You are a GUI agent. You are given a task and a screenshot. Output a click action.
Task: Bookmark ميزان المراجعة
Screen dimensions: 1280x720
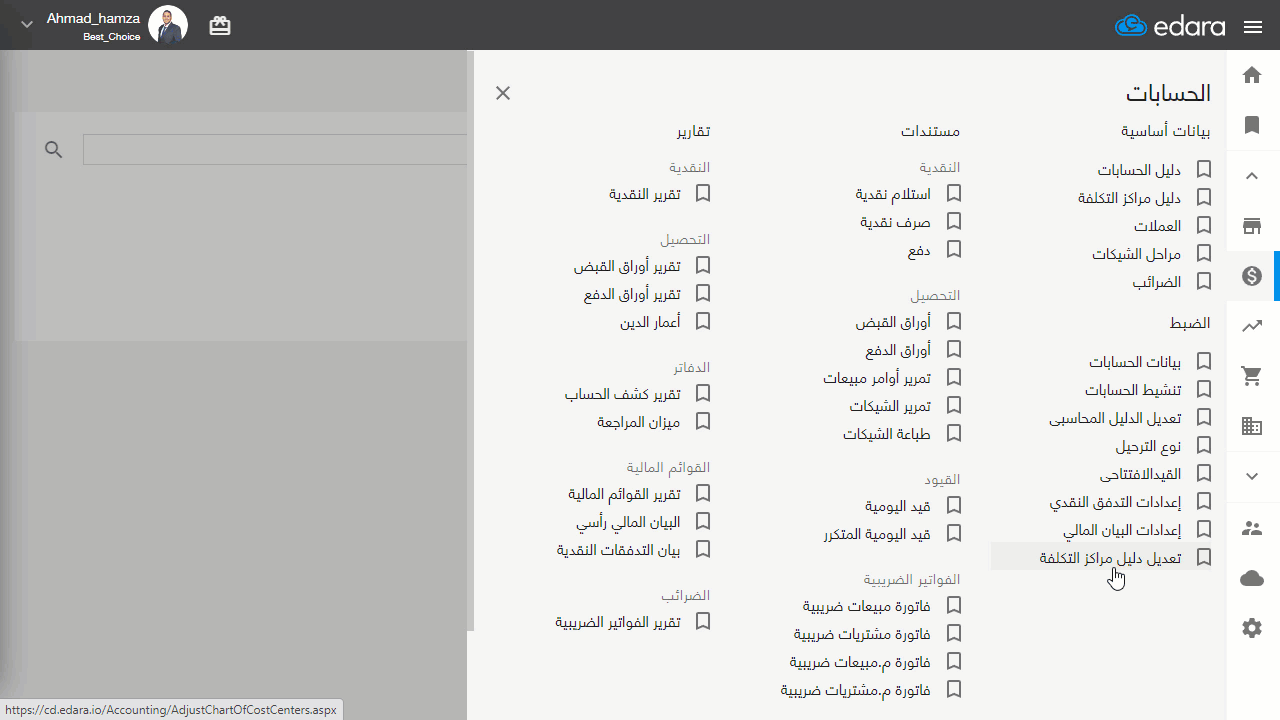703,421
